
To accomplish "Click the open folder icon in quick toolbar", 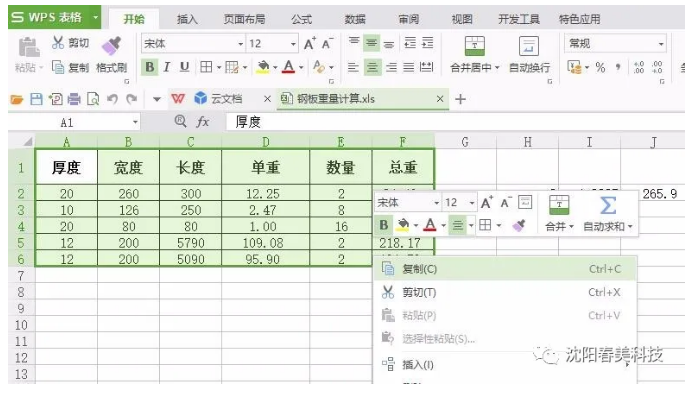I will click(x=16, y=99).
